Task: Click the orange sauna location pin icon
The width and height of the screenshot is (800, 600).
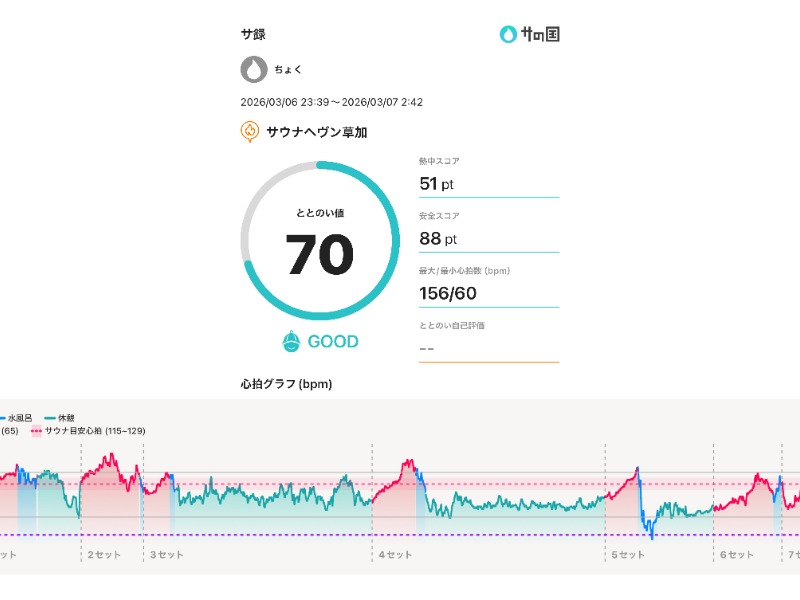Action: click(x=250, y=132)
